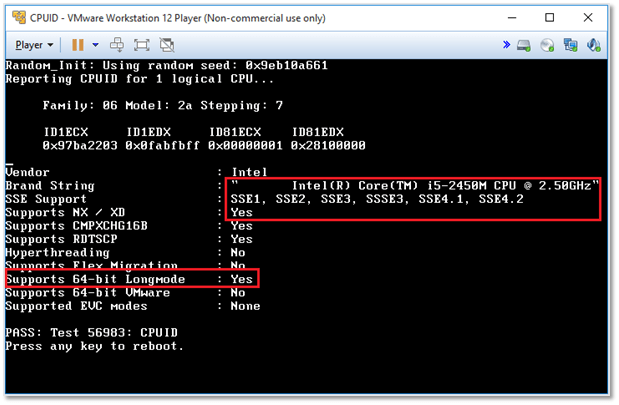
Task: Click the hard disk device icon
Action: (x=524, y=45)
